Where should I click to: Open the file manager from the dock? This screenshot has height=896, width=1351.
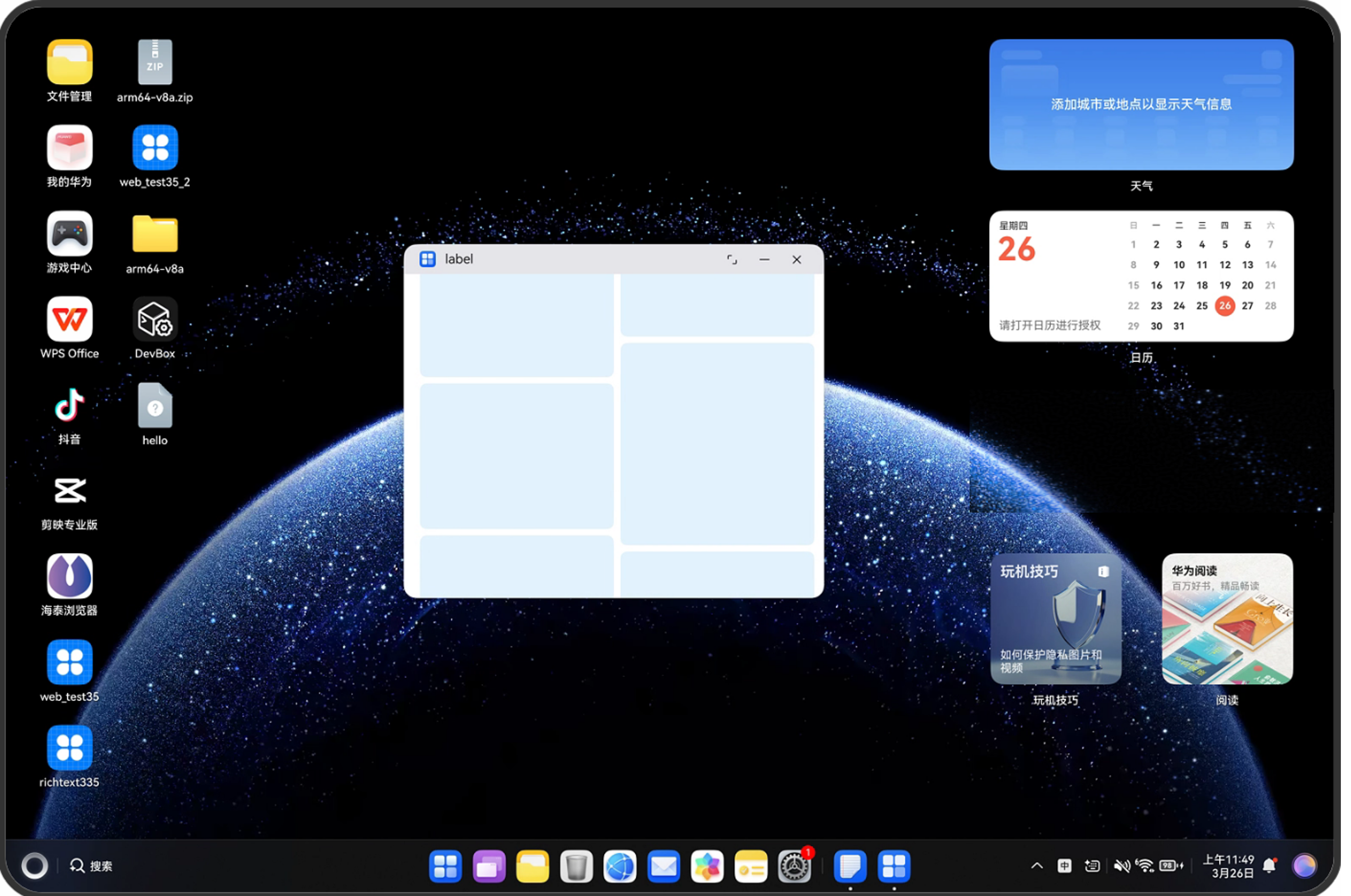pos(532,866)
